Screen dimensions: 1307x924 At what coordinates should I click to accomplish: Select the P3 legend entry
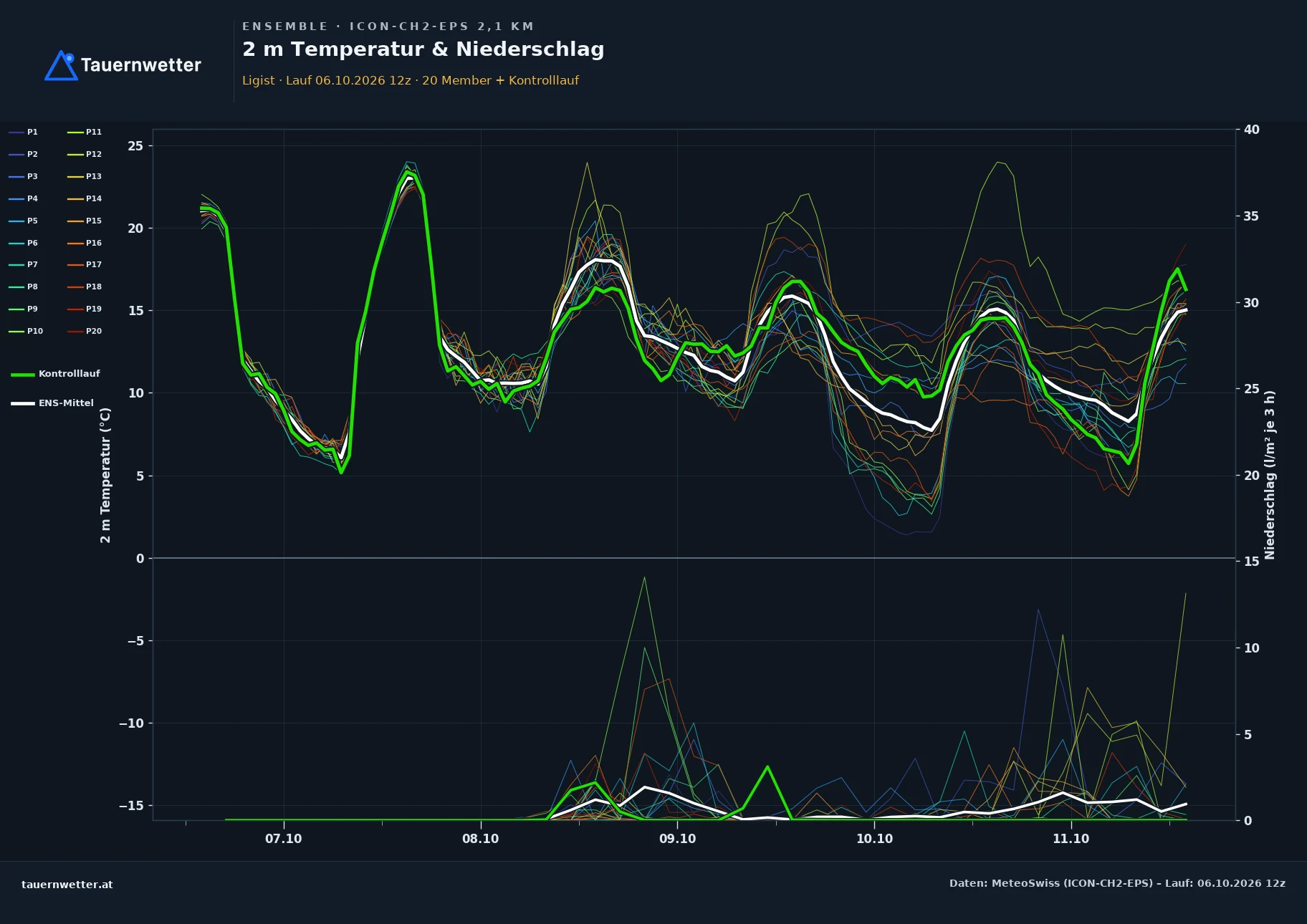[x=24, y=177]
